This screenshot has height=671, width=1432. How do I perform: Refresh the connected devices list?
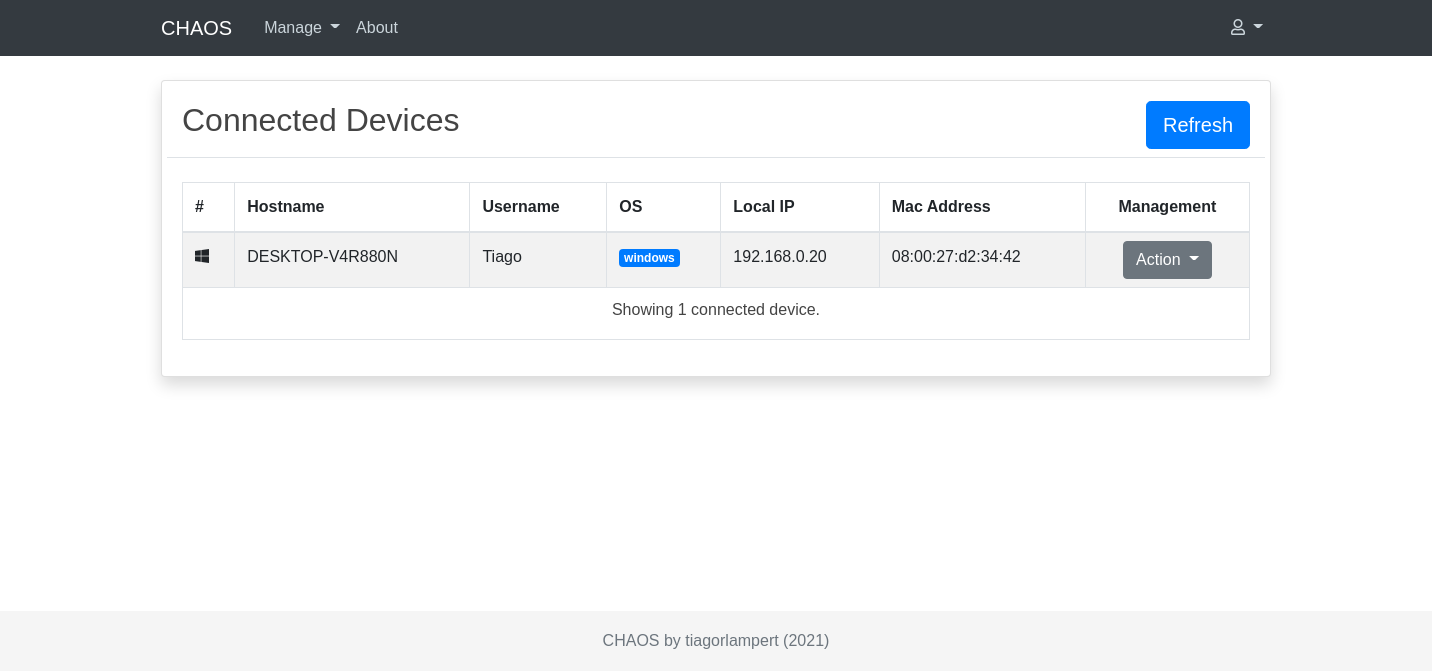(x=1198, y=125)
